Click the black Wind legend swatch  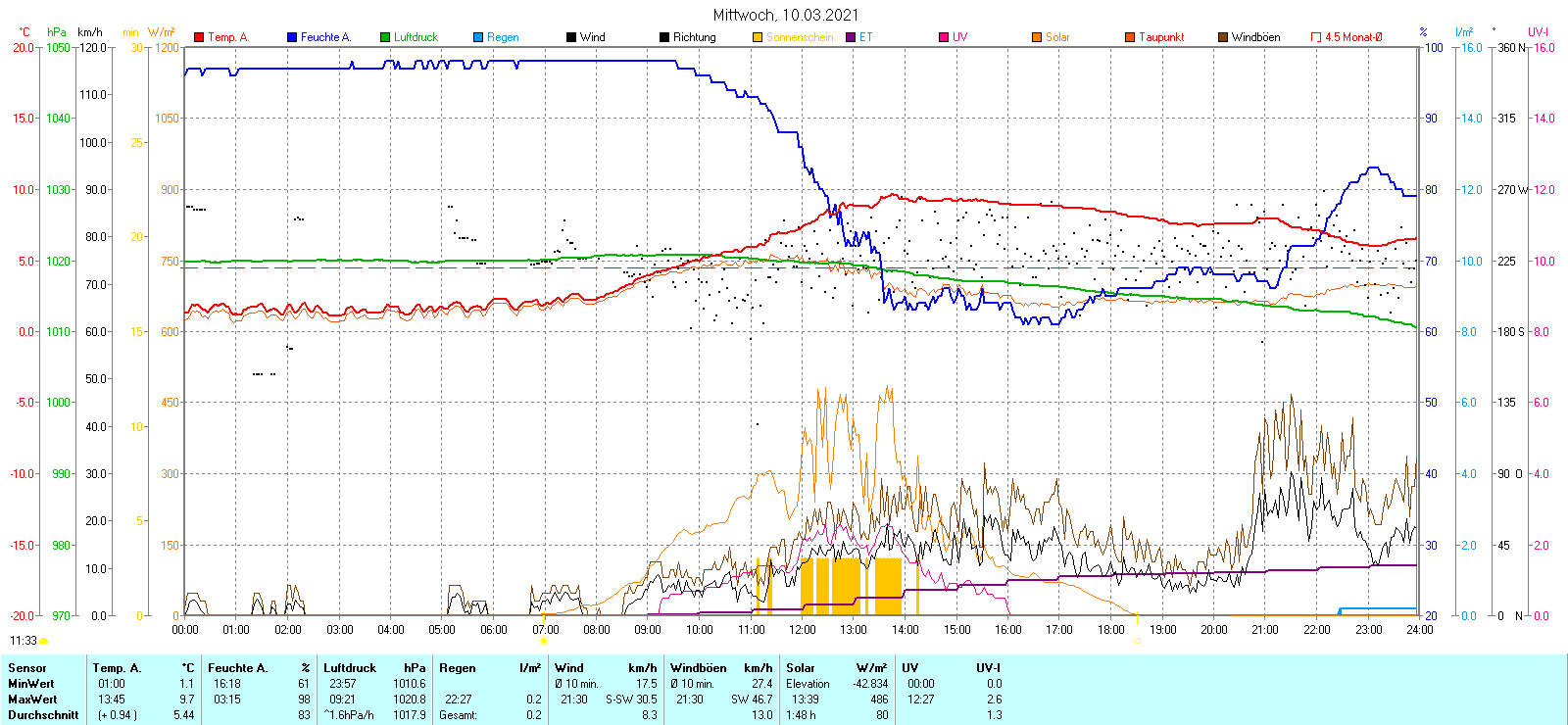click(571, 37)
